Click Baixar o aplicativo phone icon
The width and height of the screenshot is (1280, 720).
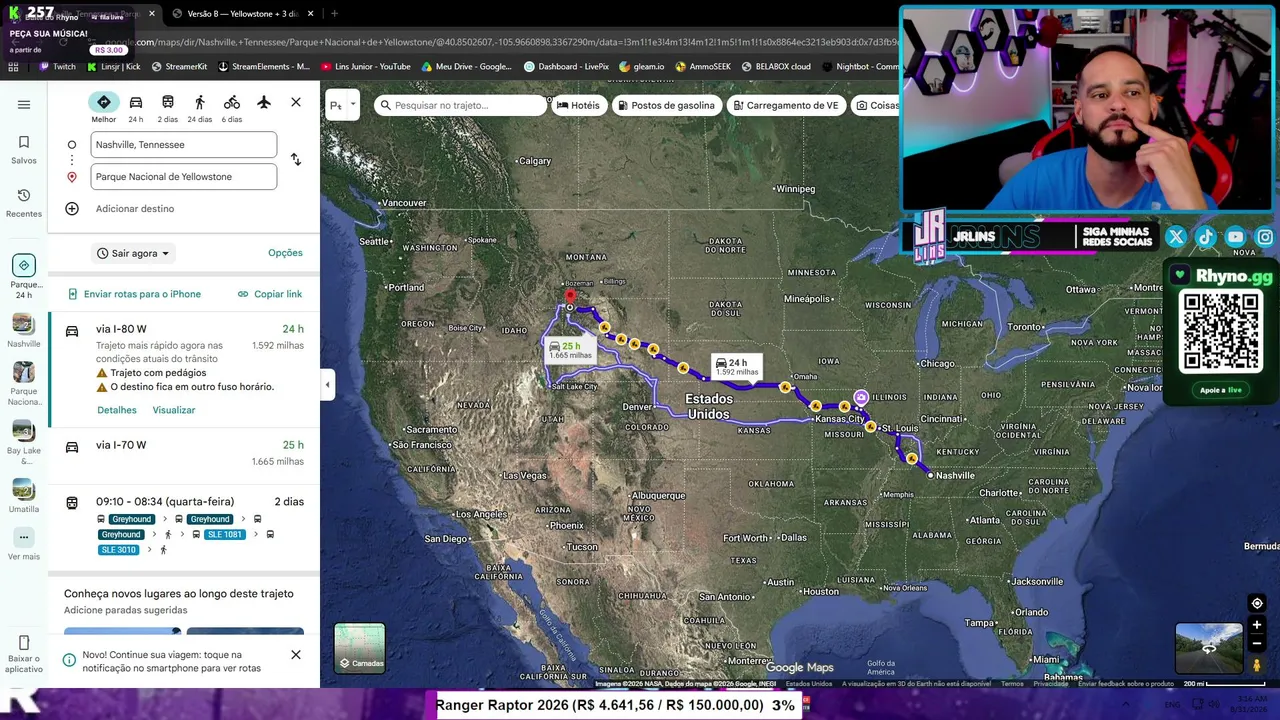point(24,643)
